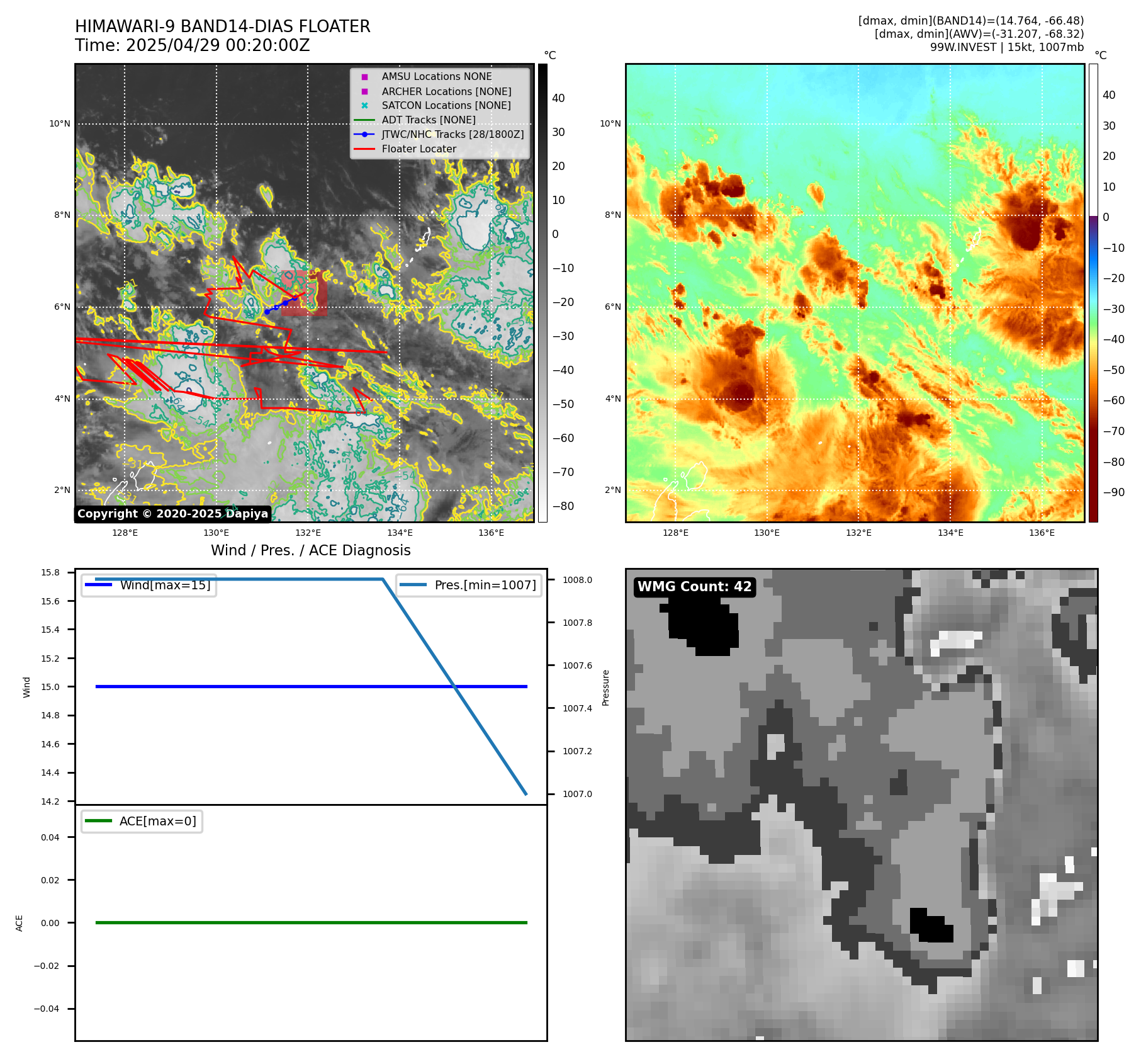Screen dimensions: 1141x1064
Task: Click the grayscale temperature colorbar of the left map
Action: (542, 293)
